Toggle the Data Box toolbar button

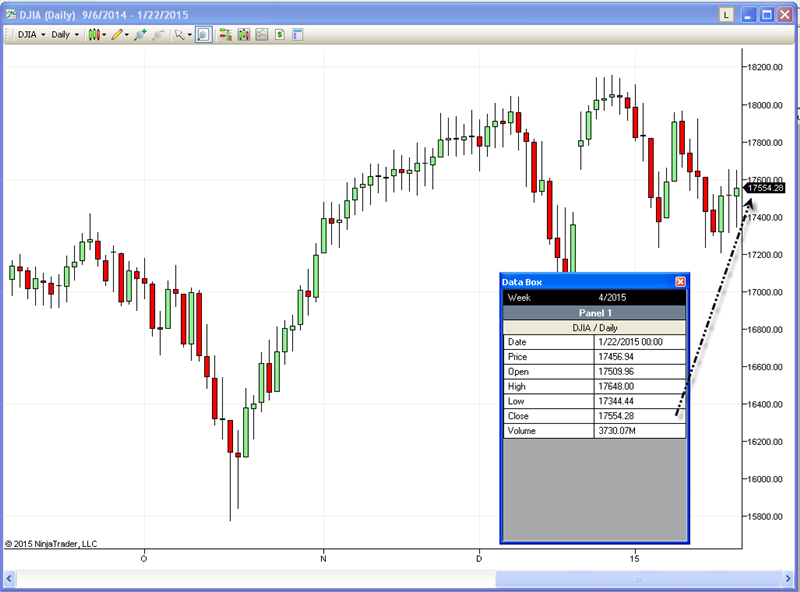[x=203, y=35]
